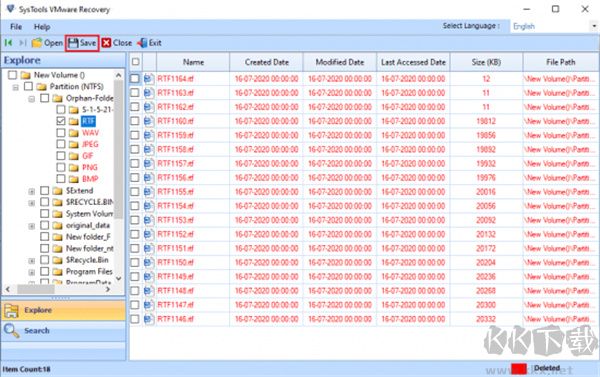This screenshot has height=377, width=600.
Task: Check the box for RTF1152.rtf row
Action: click(x=135, y=234)
